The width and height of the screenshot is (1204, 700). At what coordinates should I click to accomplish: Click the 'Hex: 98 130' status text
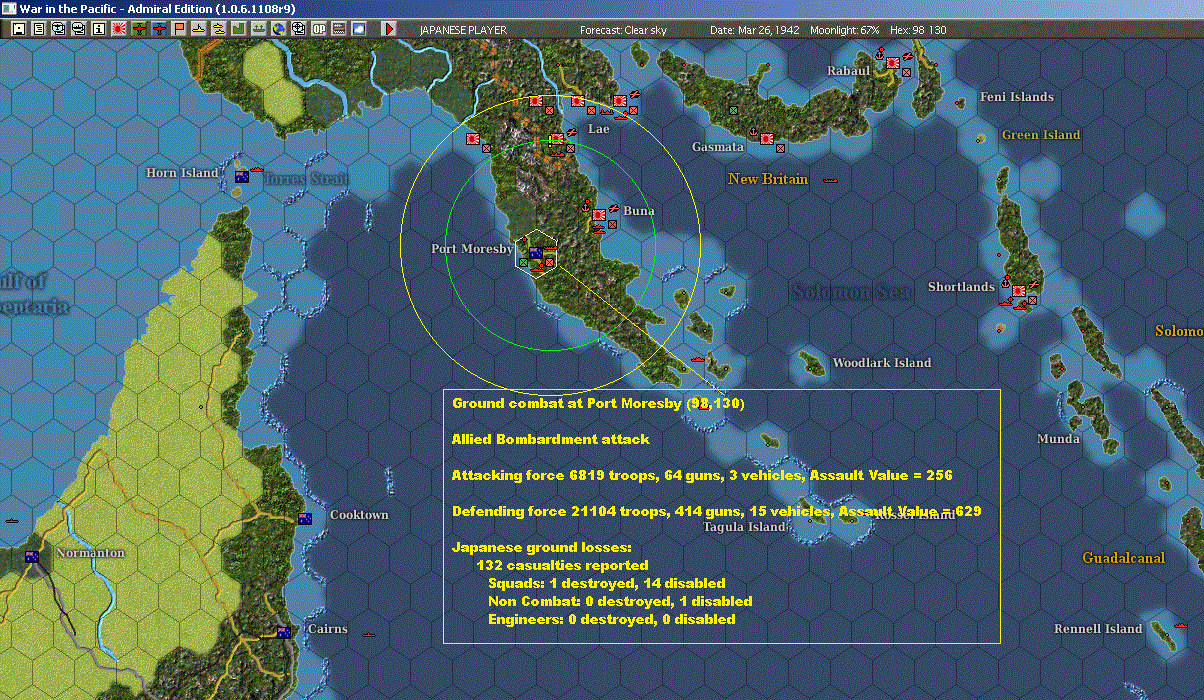pos(918,30)
